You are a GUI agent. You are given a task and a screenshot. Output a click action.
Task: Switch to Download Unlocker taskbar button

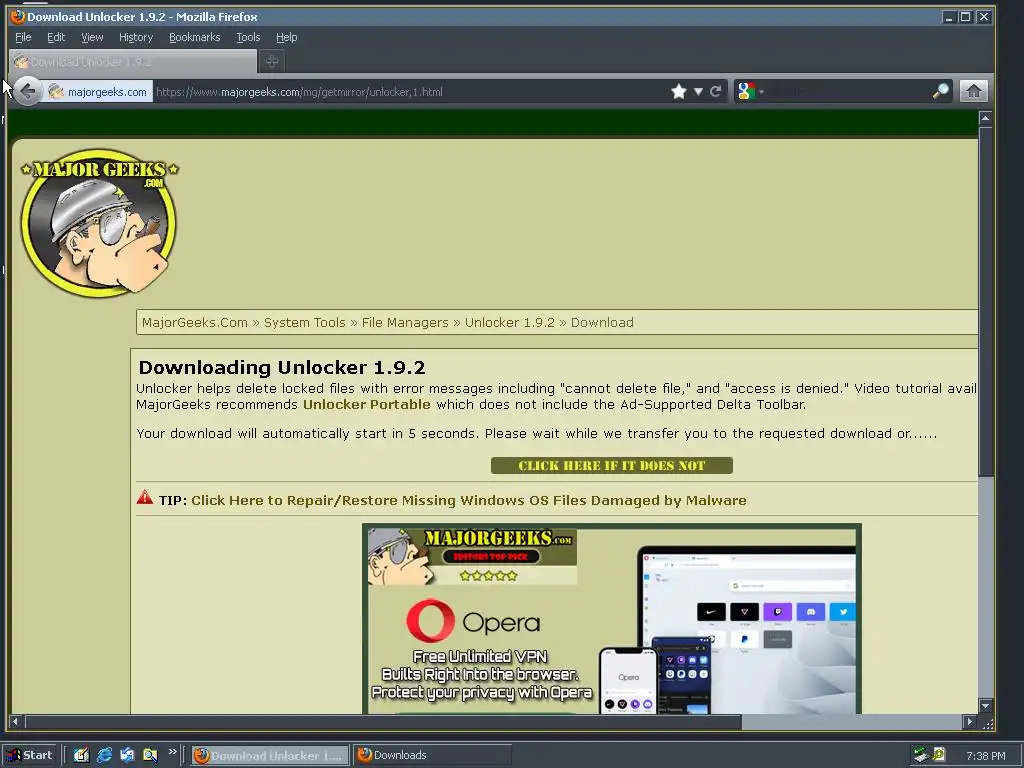270,755
